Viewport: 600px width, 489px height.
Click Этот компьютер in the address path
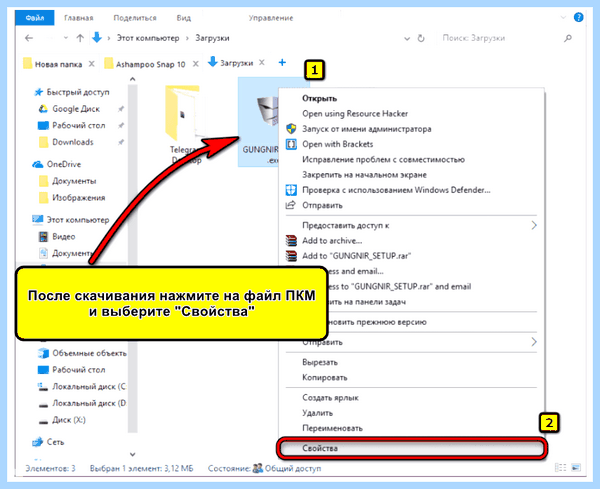[148, 38]
